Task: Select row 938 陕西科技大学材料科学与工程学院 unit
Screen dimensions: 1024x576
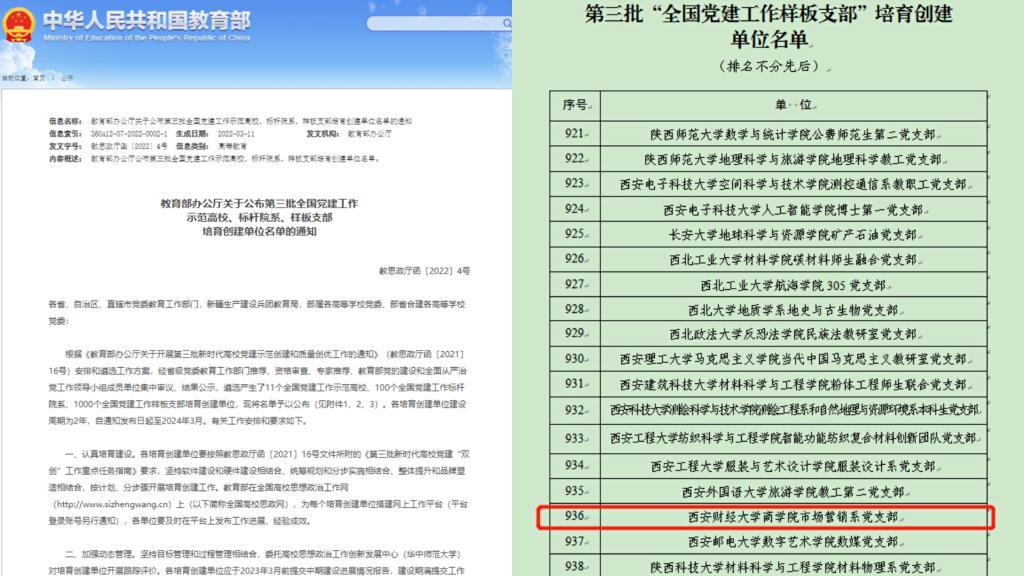Action: pos(793,566)
